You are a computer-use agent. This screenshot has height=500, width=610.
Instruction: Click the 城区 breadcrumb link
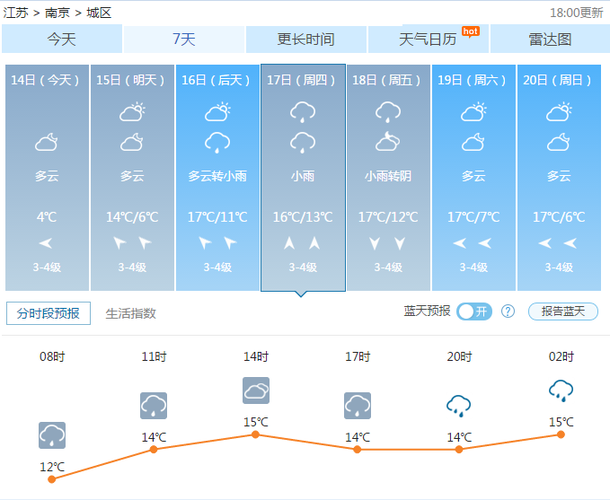pos(99,13)
